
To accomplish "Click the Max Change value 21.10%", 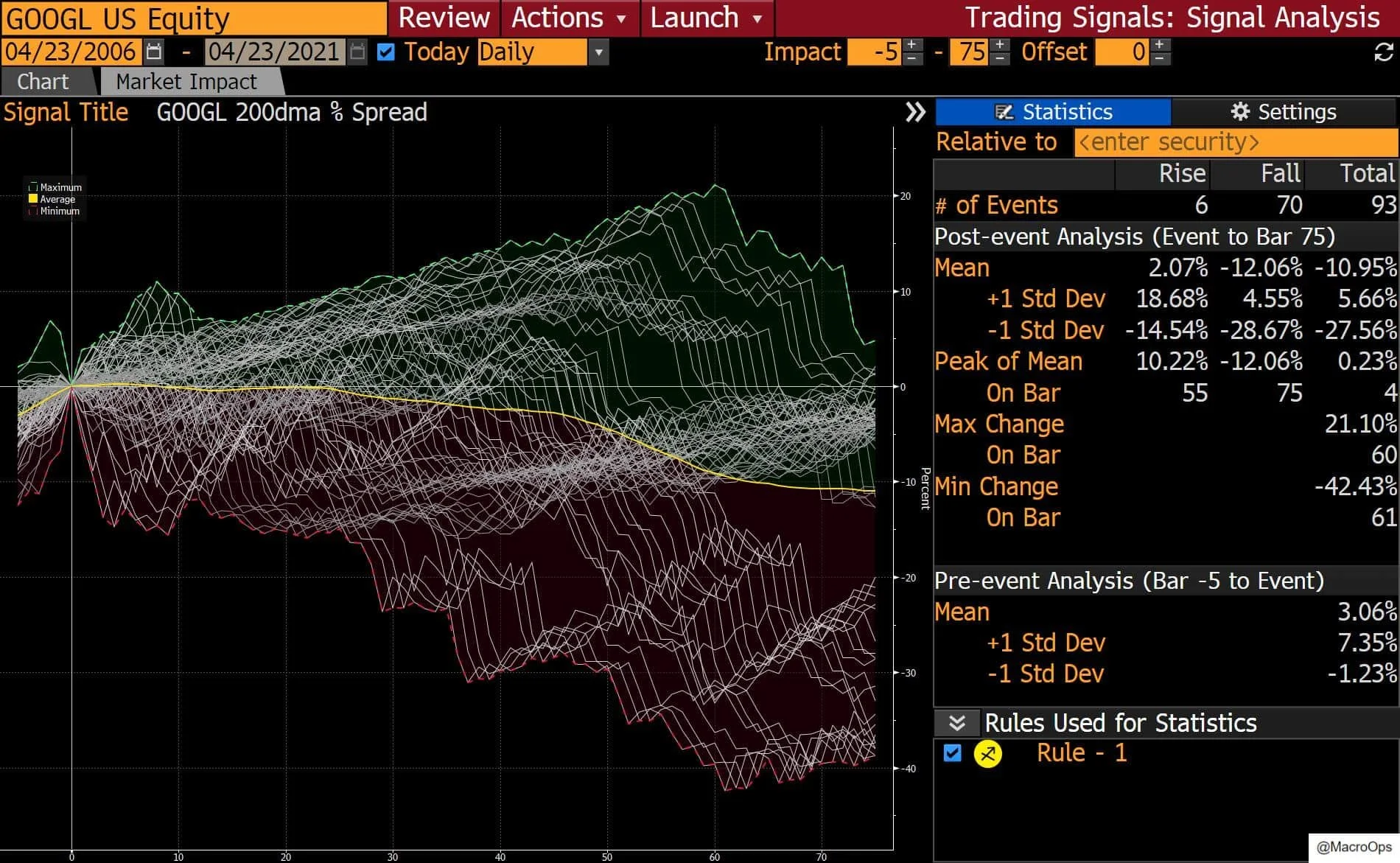I will point(1360,424).
